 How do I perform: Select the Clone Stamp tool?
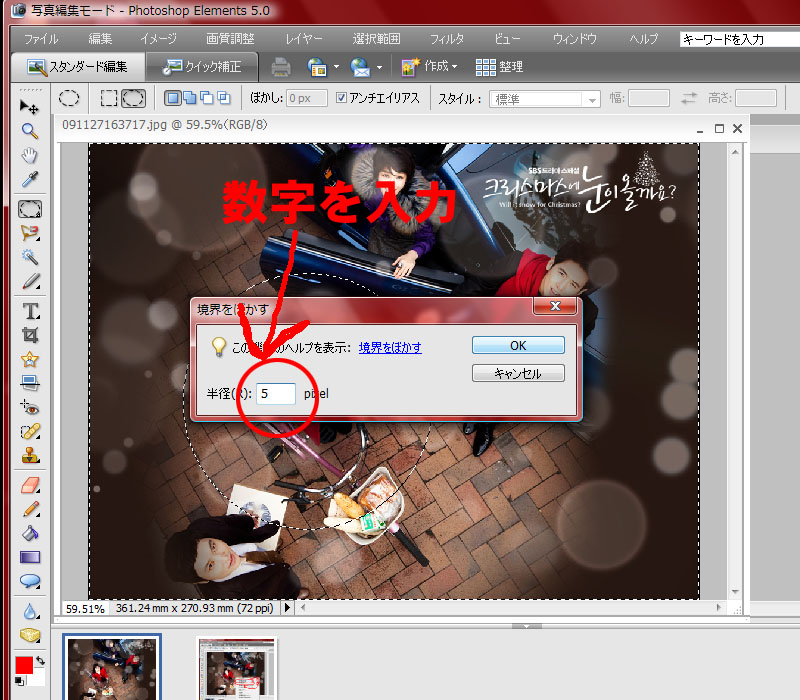(x=30, y=456)
